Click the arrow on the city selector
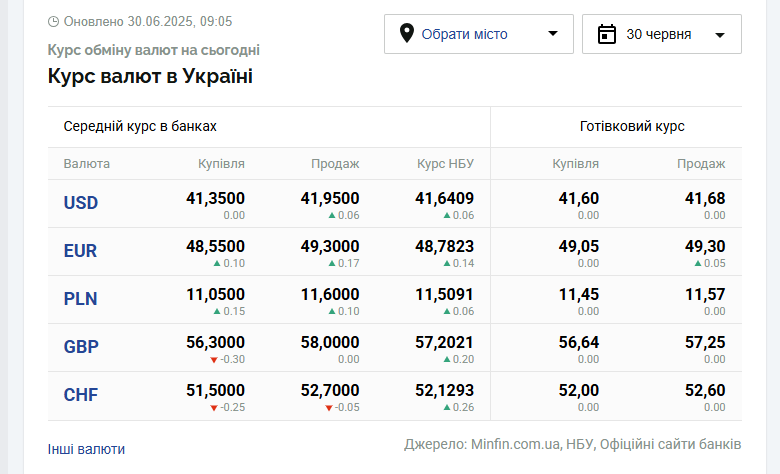The height and width of the screenshot is (474, 780). click(553, 33)
